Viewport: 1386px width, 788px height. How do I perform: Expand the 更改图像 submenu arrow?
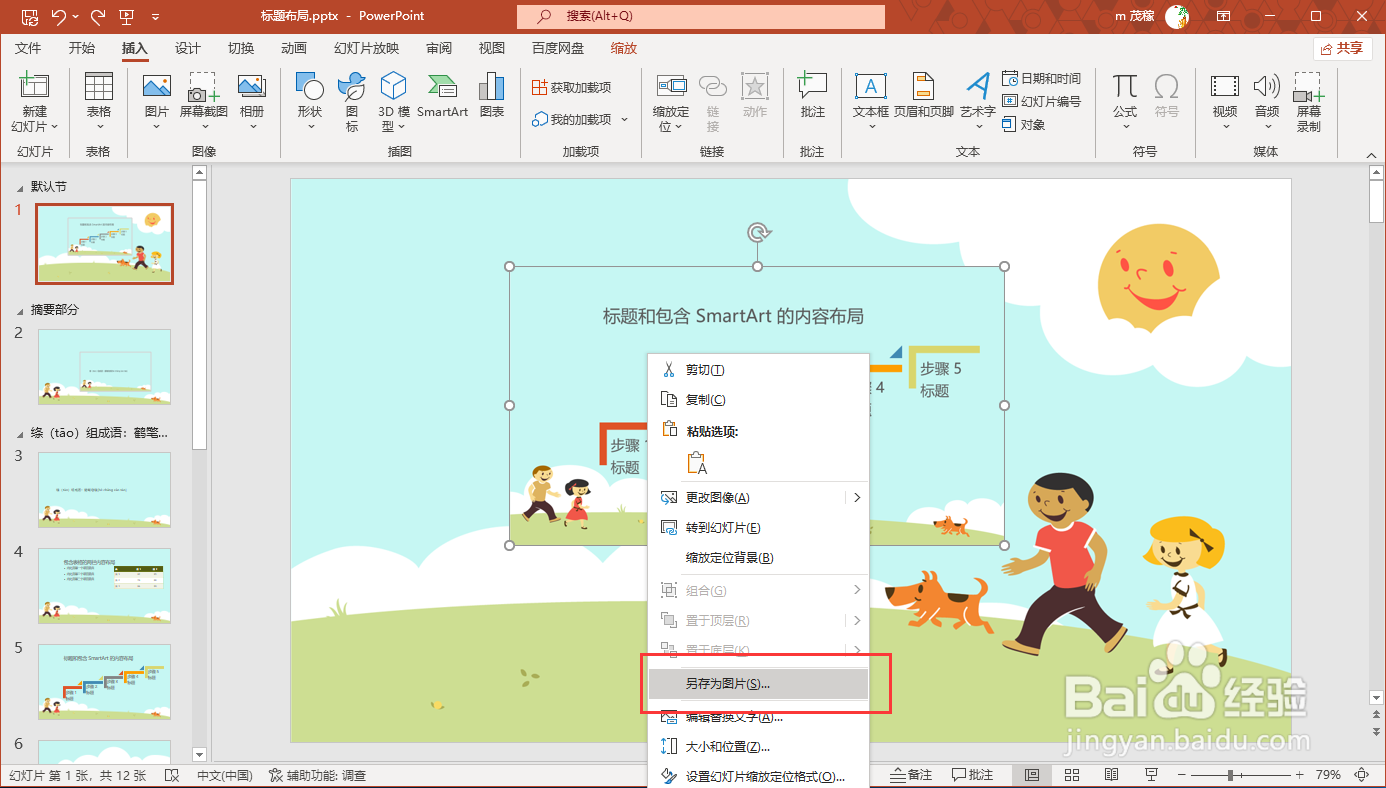pos(857,498)
